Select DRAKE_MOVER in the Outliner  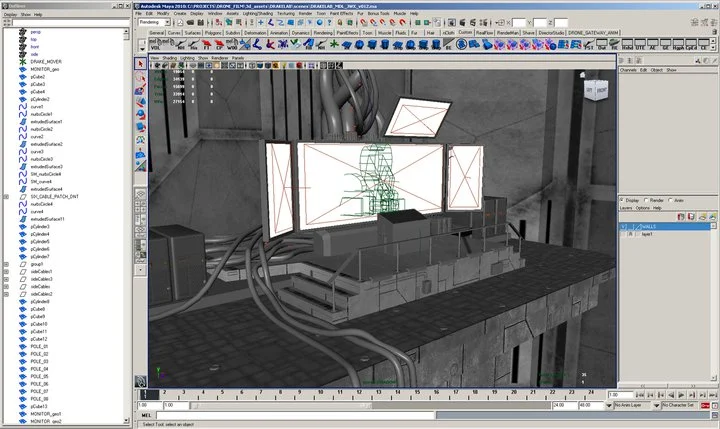(46, 62)
